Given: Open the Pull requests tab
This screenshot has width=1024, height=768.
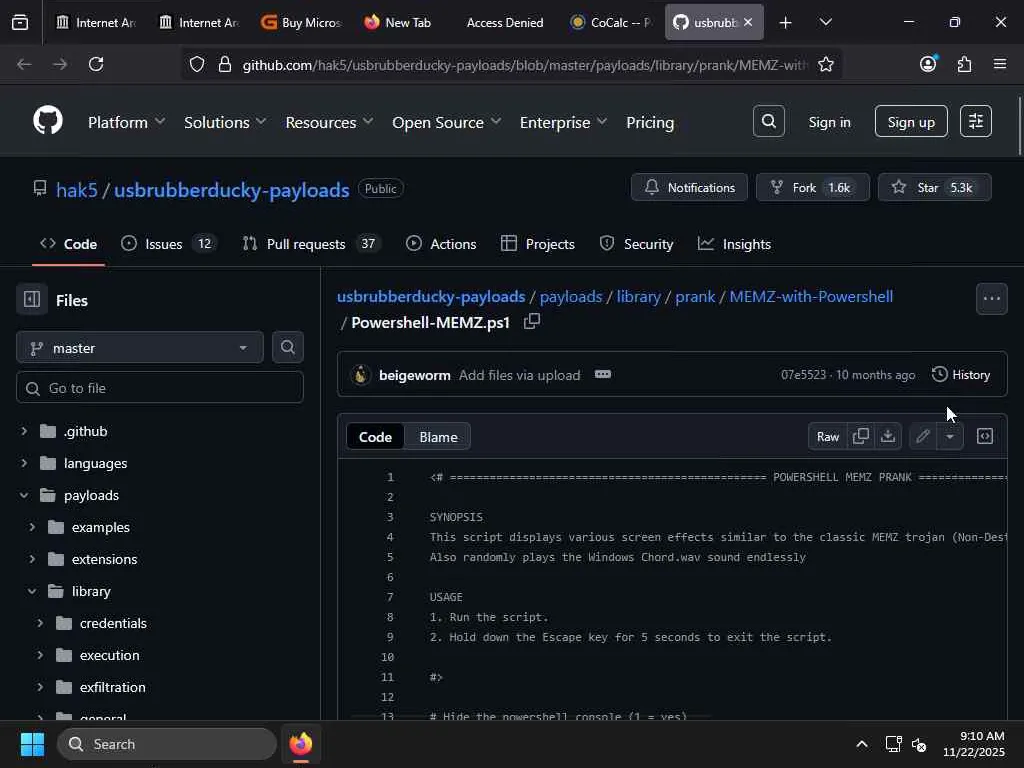Looking at the screenshot, I should coord(310,244).
